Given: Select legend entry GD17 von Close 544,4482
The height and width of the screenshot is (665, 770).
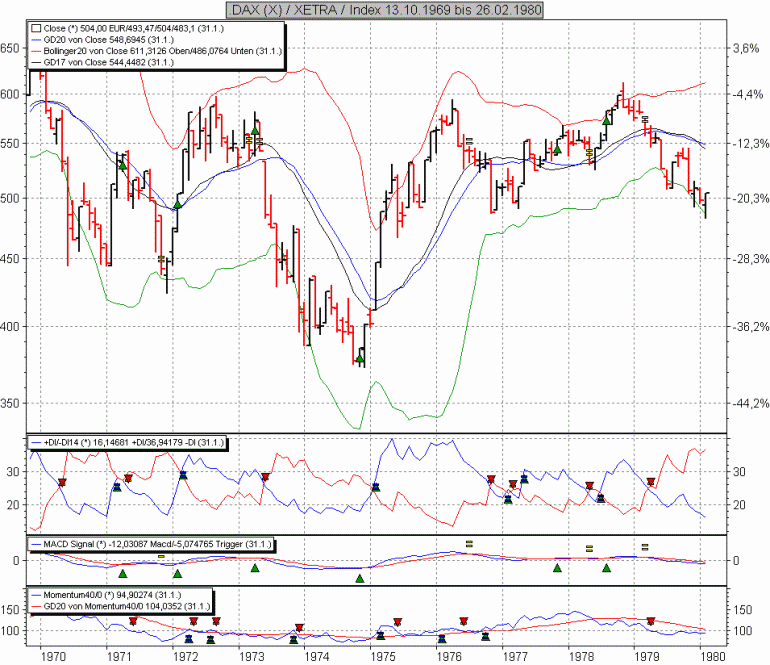Looking at the screenshot, I should point(109,62).
